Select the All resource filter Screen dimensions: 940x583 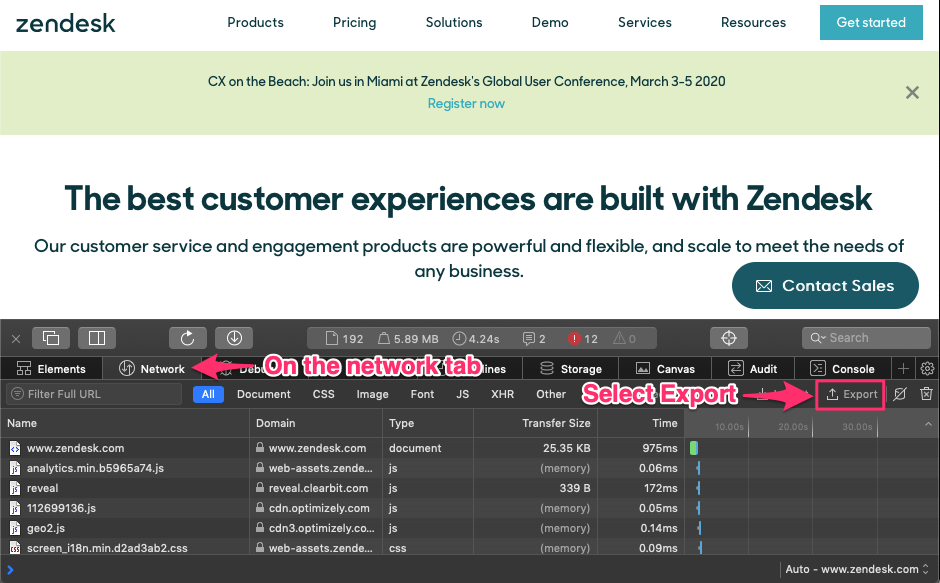click(x=208, y=394)
